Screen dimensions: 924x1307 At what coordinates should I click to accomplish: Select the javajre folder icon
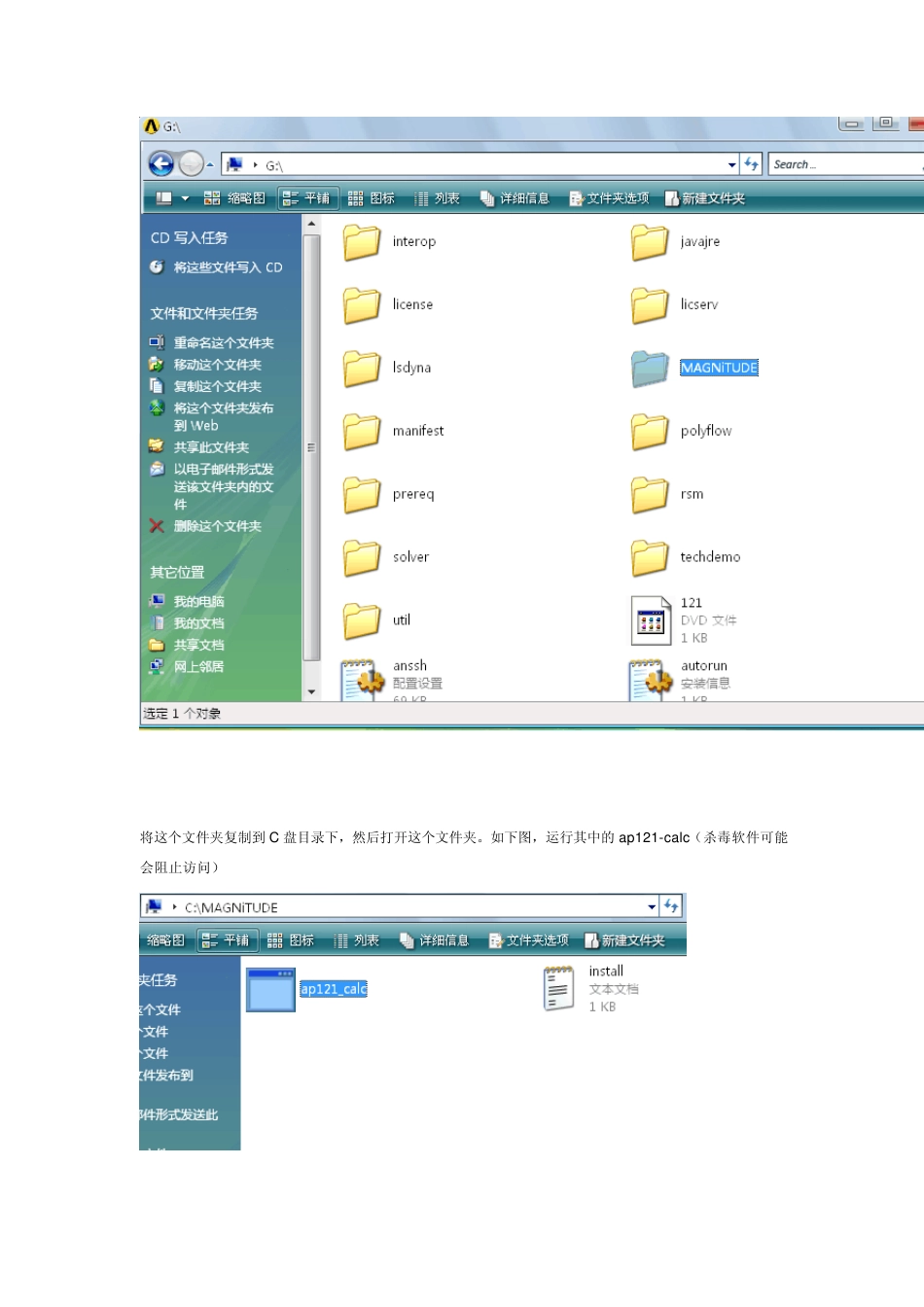tap(650, 242)
